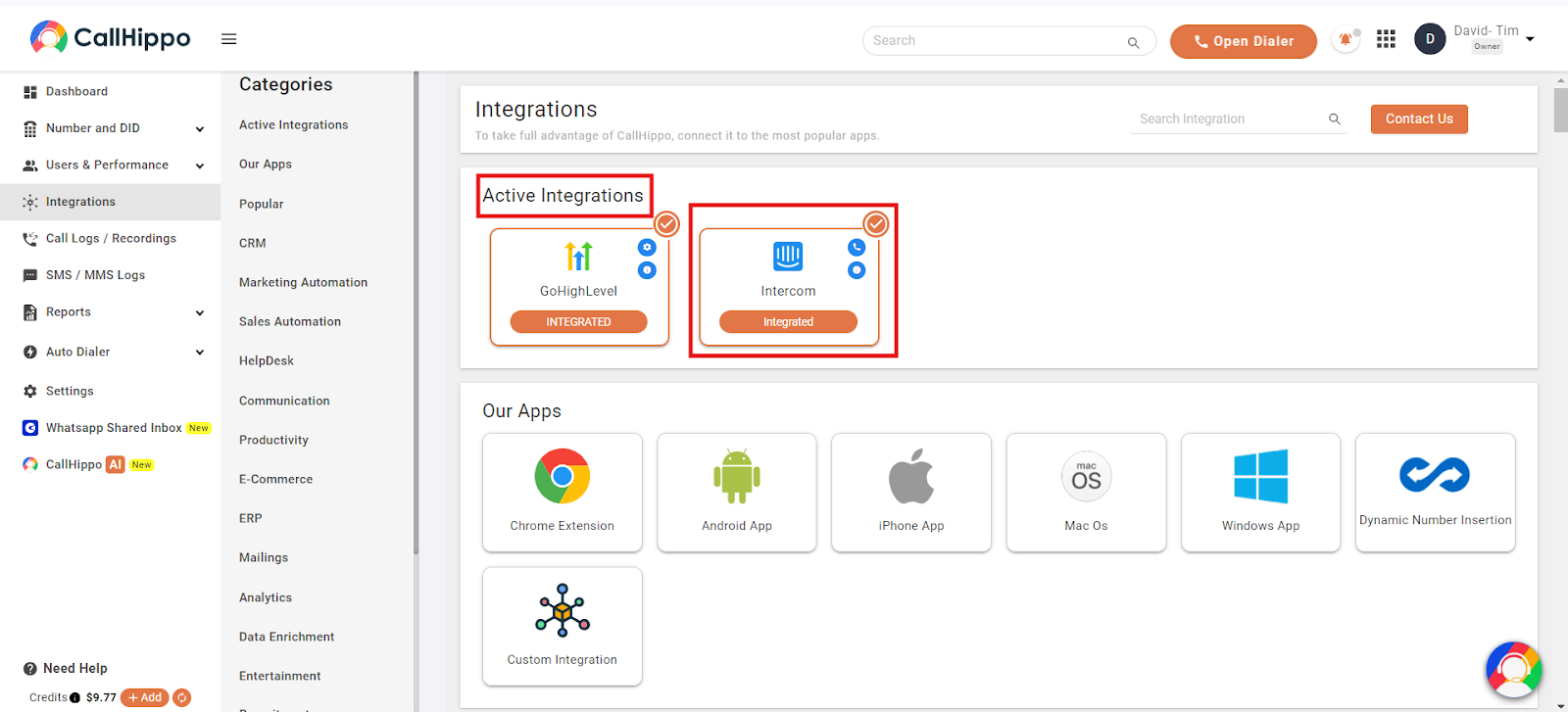This screenshot has height=712, width=1568.
Task: Click the Number and DID dialpad icon
Action: click(30, 128)
